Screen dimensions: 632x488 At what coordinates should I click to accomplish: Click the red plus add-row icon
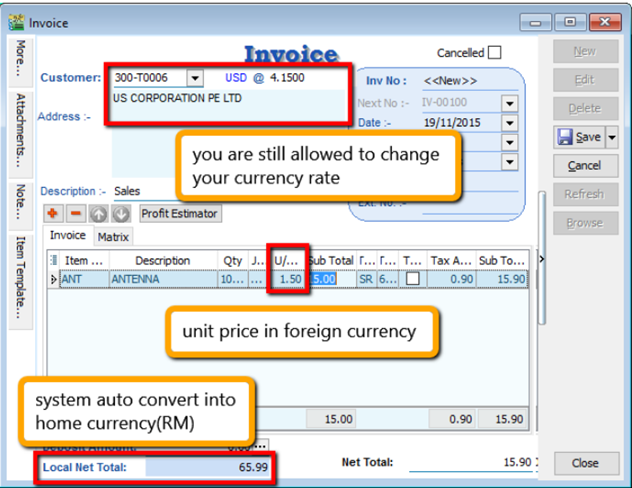[51, 214]
